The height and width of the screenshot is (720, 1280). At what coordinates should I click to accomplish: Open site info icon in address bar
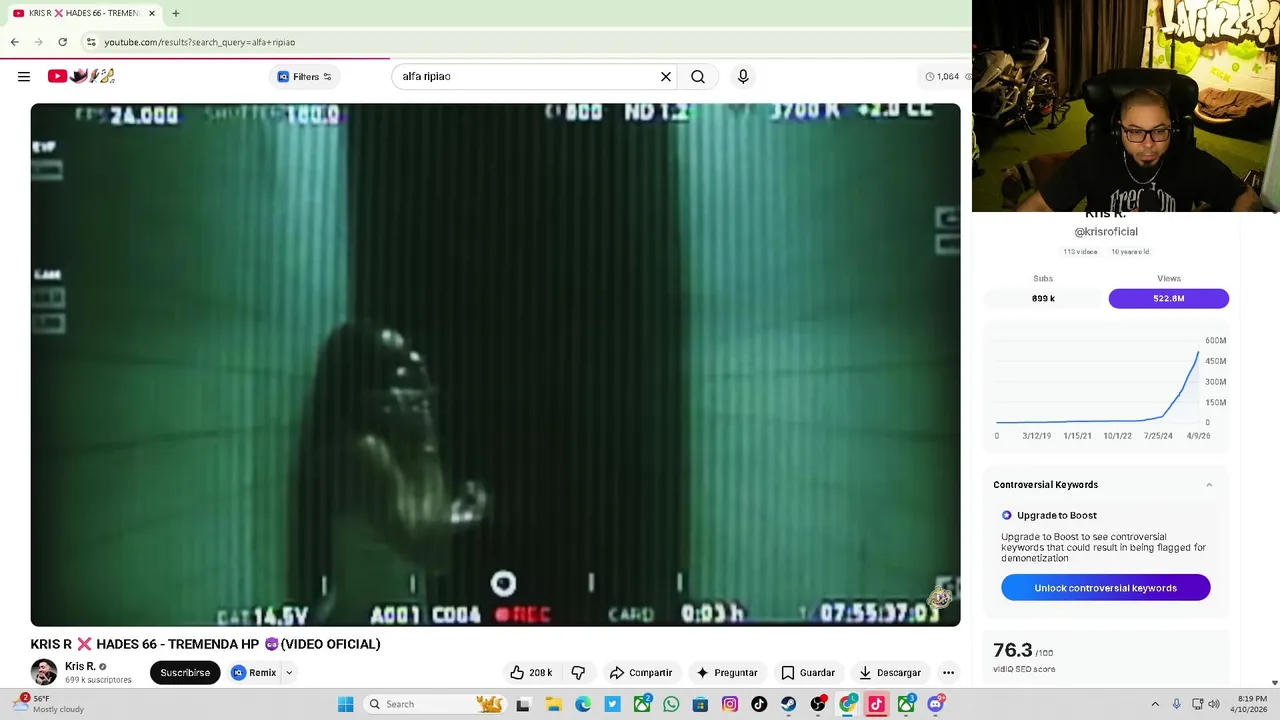coord(91,42)
